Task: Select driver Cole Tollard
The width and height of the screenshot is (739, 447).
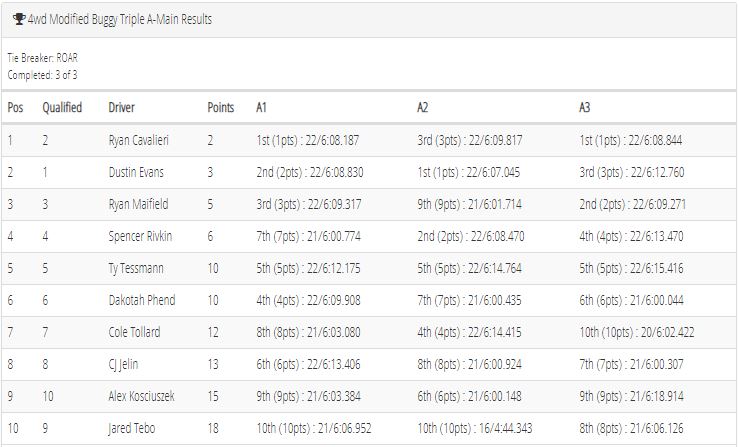Action: coord(134,332)
